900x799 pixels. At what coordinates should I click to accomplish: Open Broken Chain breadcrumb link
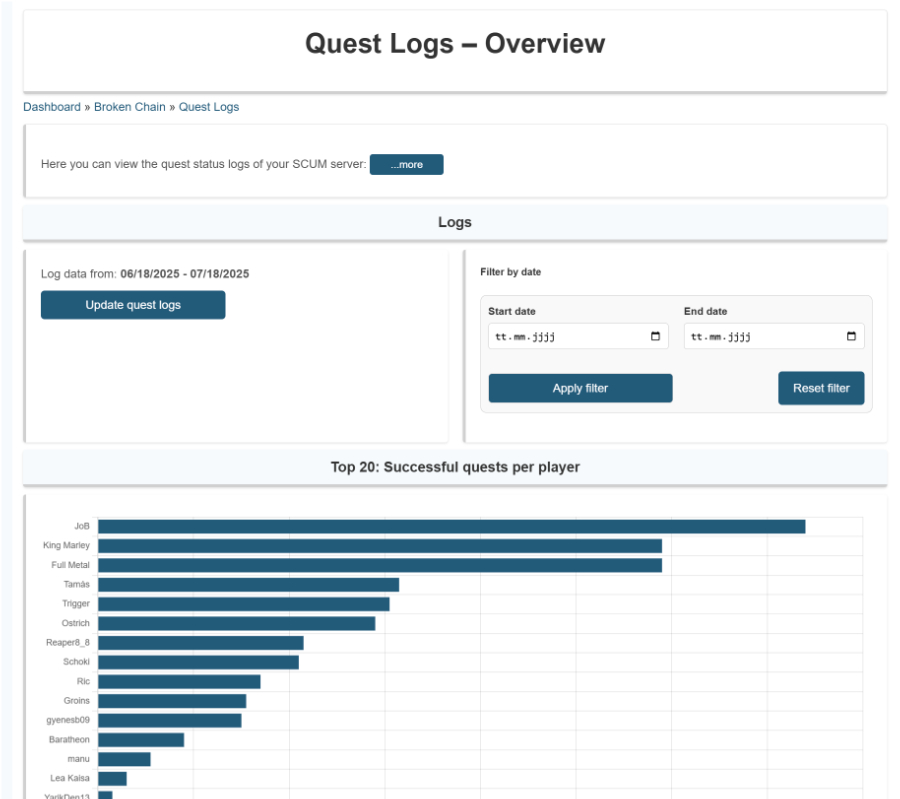tap(130, 107)
